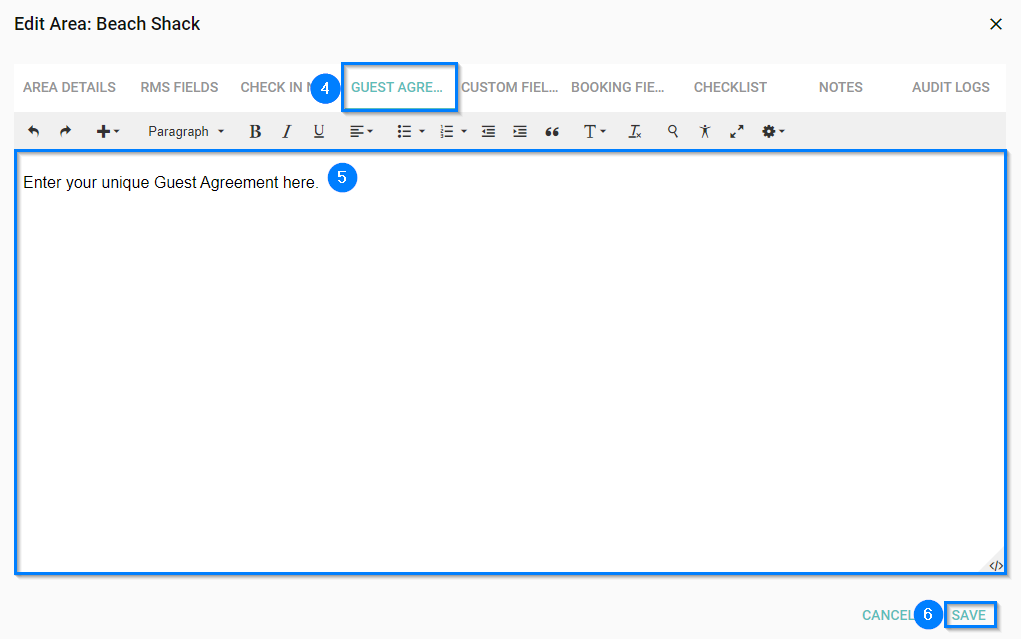Open find and replace magnifier icon
Image resolution: width=1021 pixels, height=639 pixels.
(673, 131)
